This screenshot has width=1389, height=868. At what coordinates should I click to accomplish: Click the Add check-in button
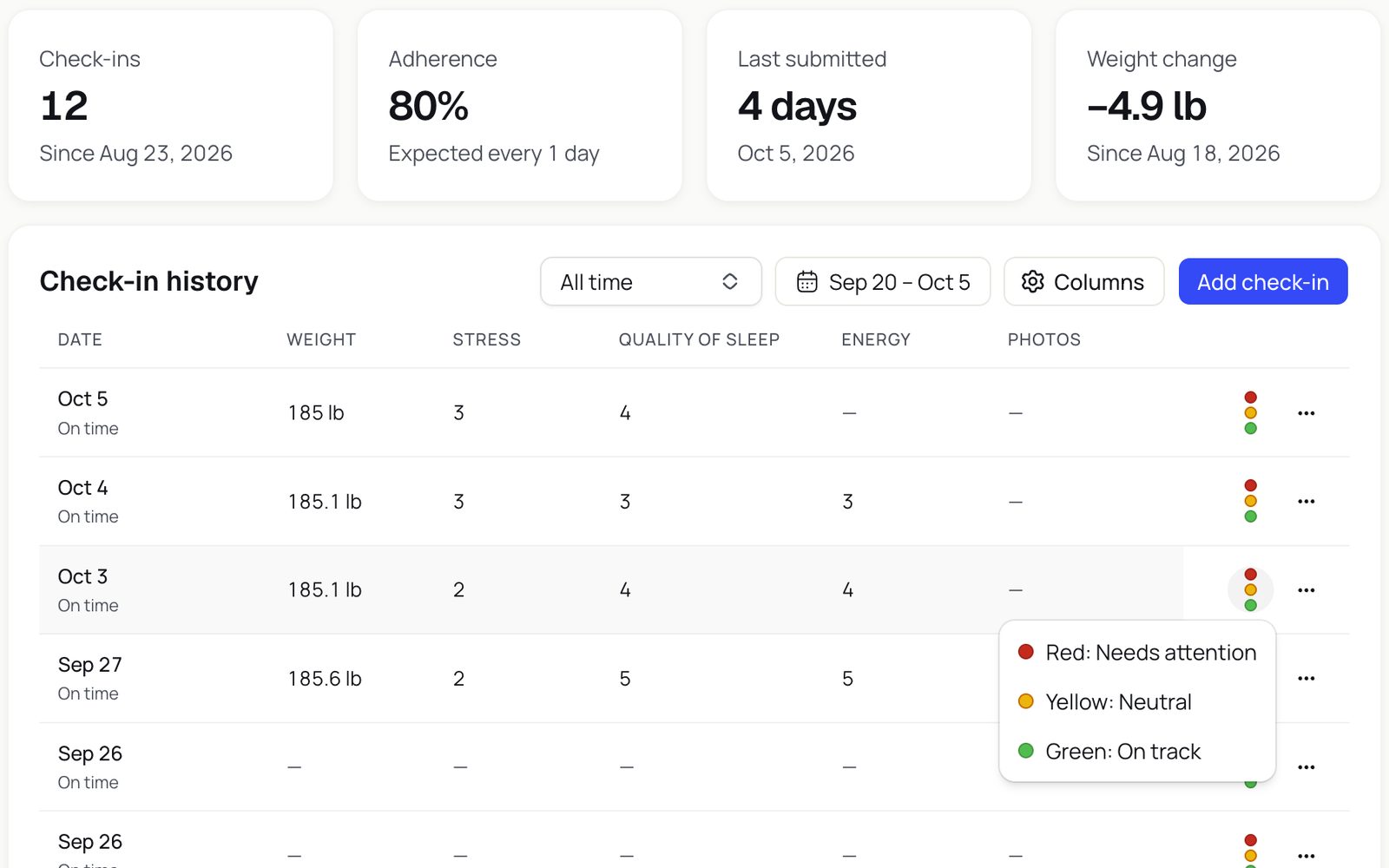[1263, 282]
